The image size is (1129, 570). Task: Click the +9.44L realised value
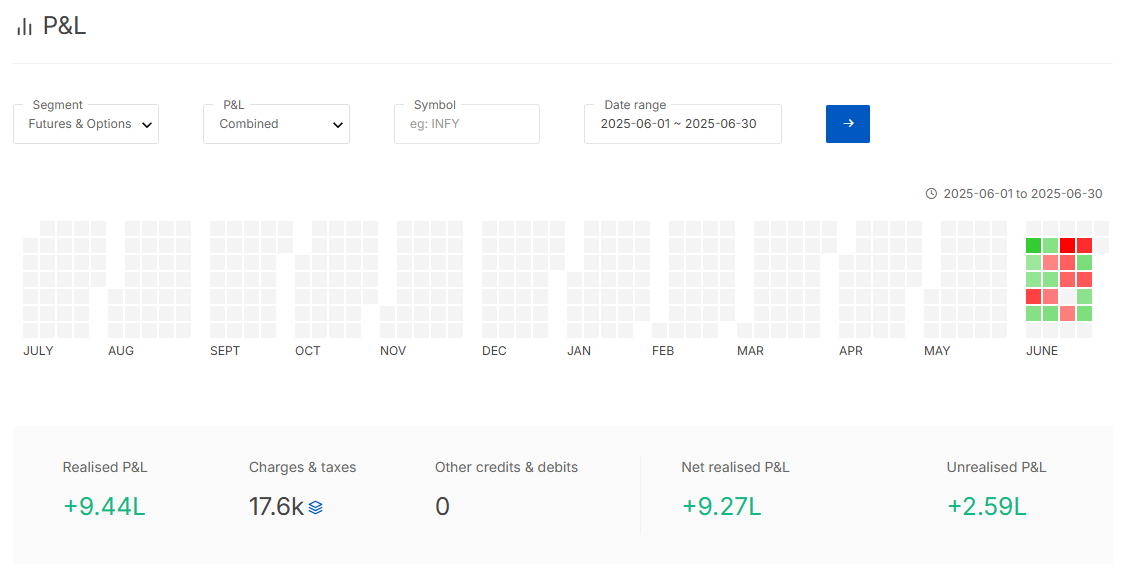(x=104, y=507)
